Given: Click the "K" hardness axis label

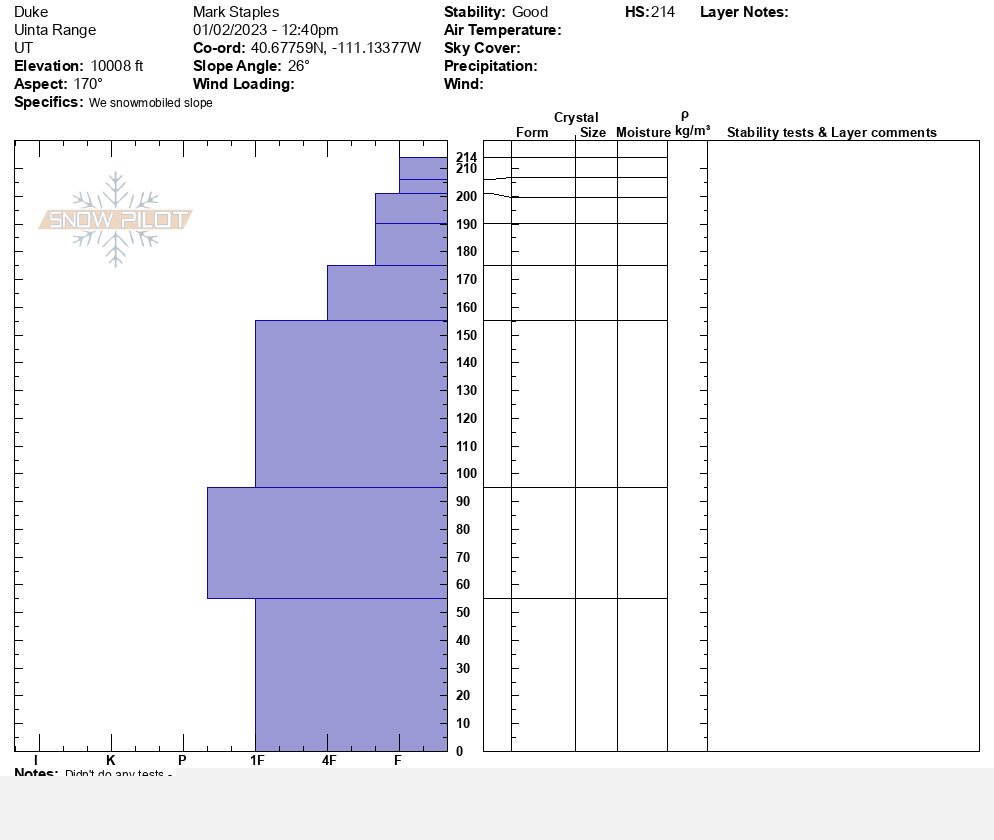Looking at the screenshot, I should coord(111,760).
